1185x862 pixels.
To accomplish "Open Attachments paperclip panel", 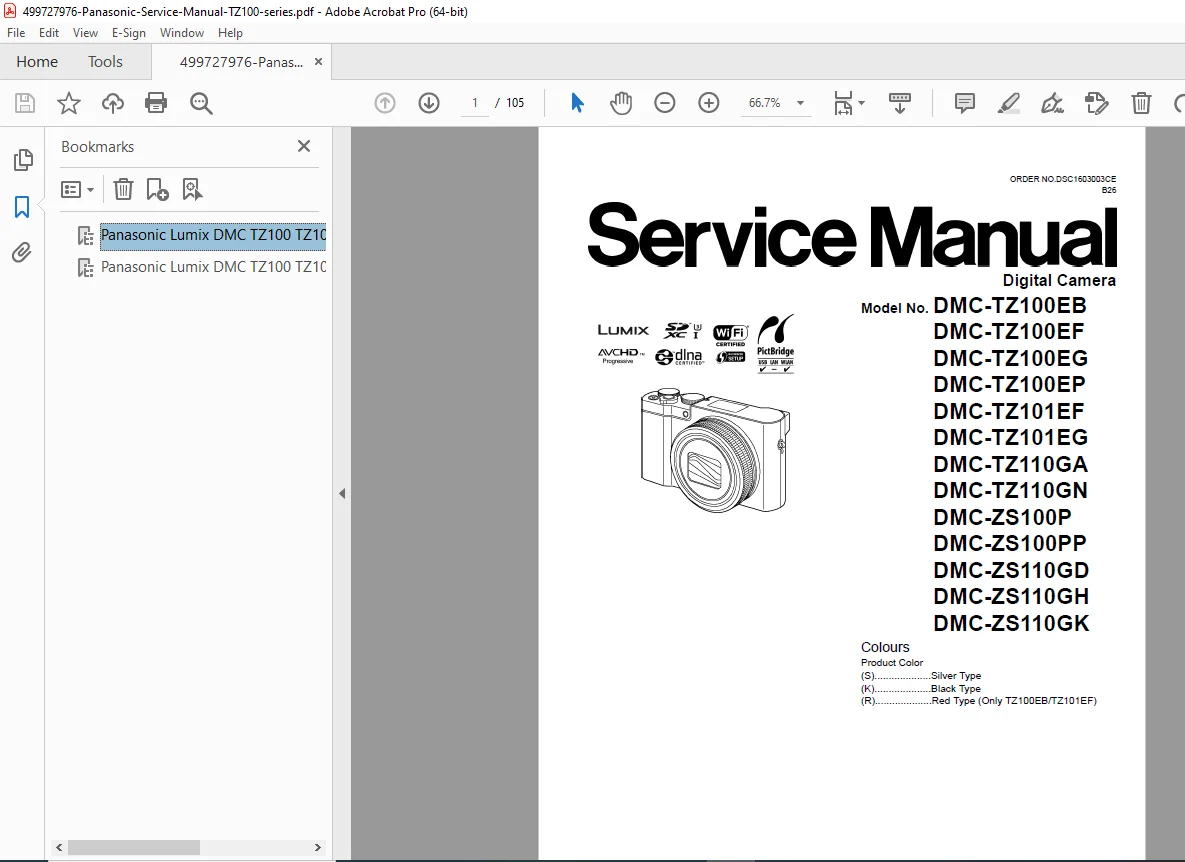I will coord(22,252).
